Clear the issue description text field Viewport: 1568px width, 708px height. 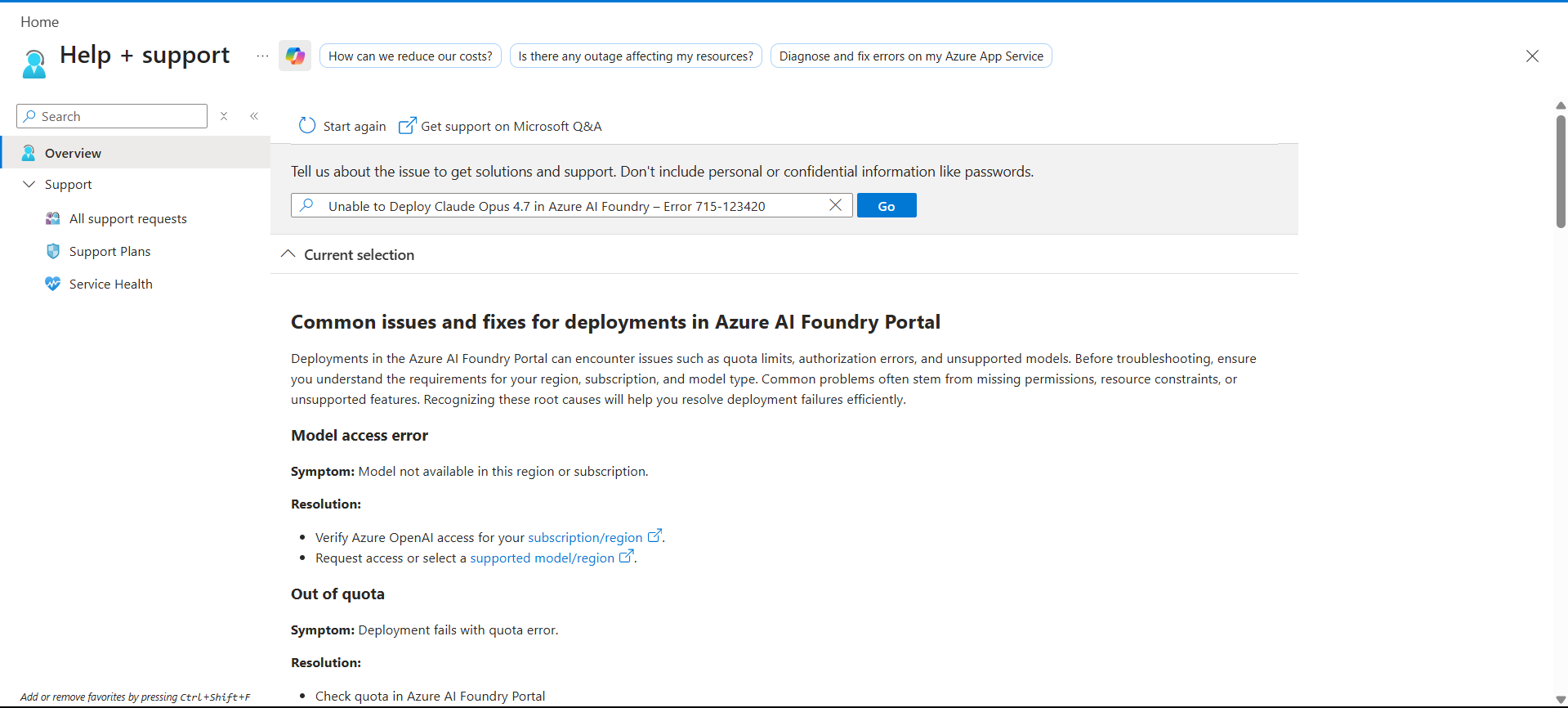[x=835, y=205]
